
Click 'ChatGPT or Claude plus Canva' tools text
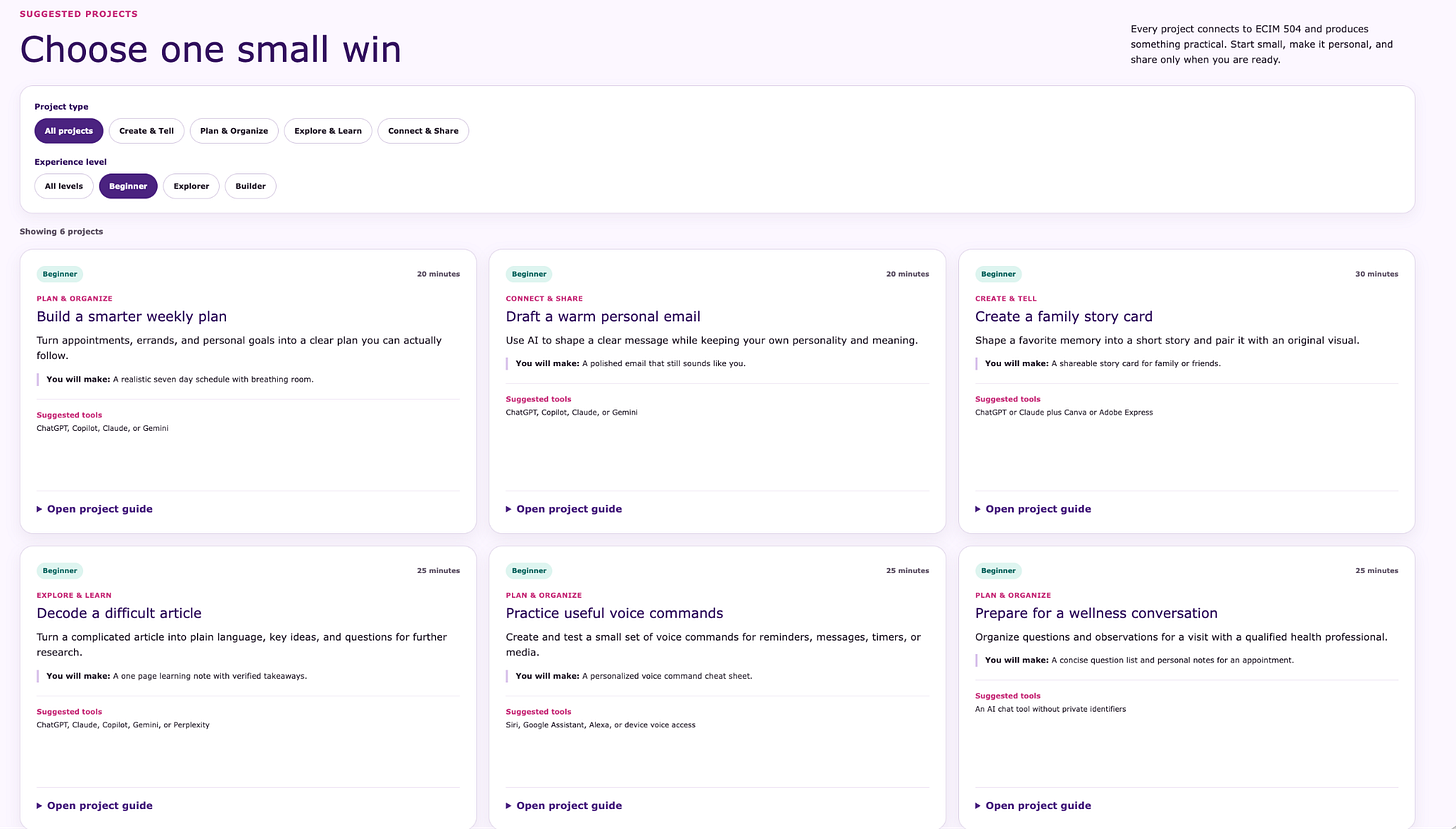(x=1063, y=412)
